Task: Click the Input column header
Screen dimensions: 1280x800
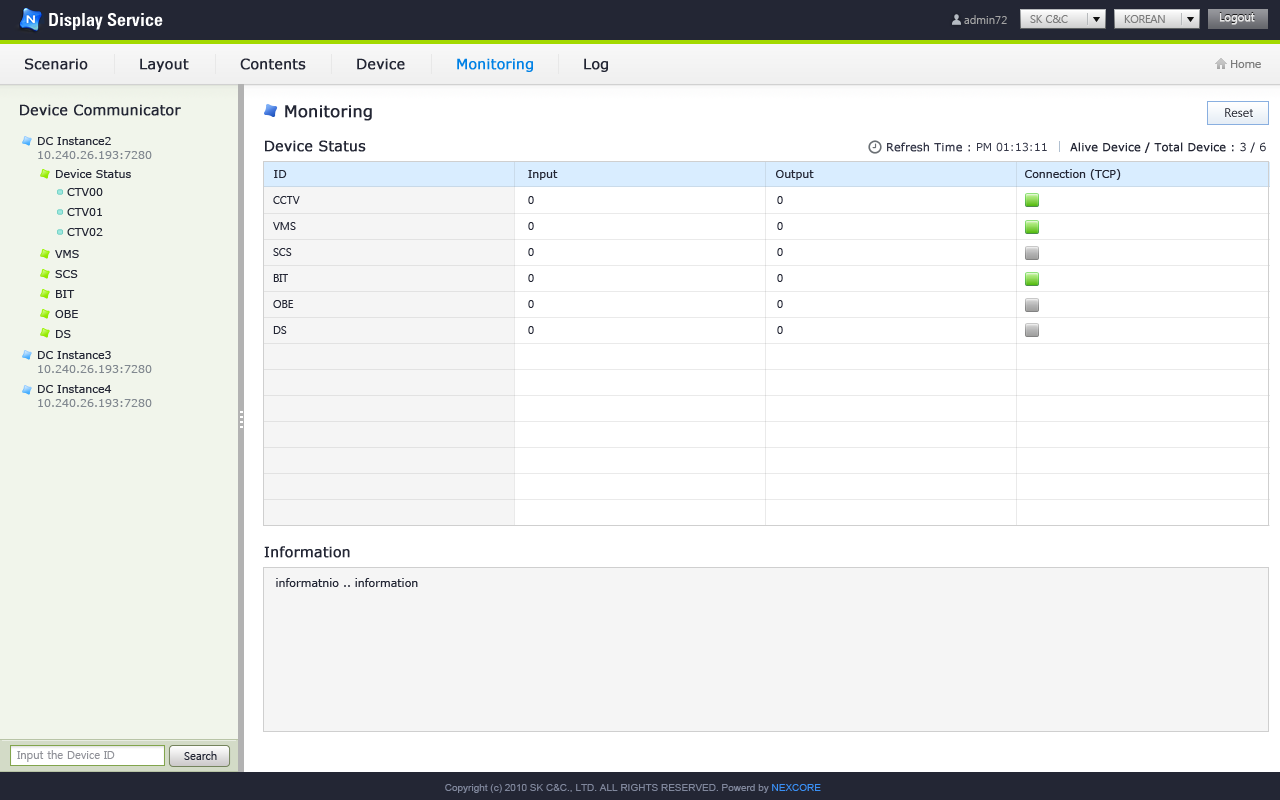Action: pyautogui.click(x=640, y=174)
